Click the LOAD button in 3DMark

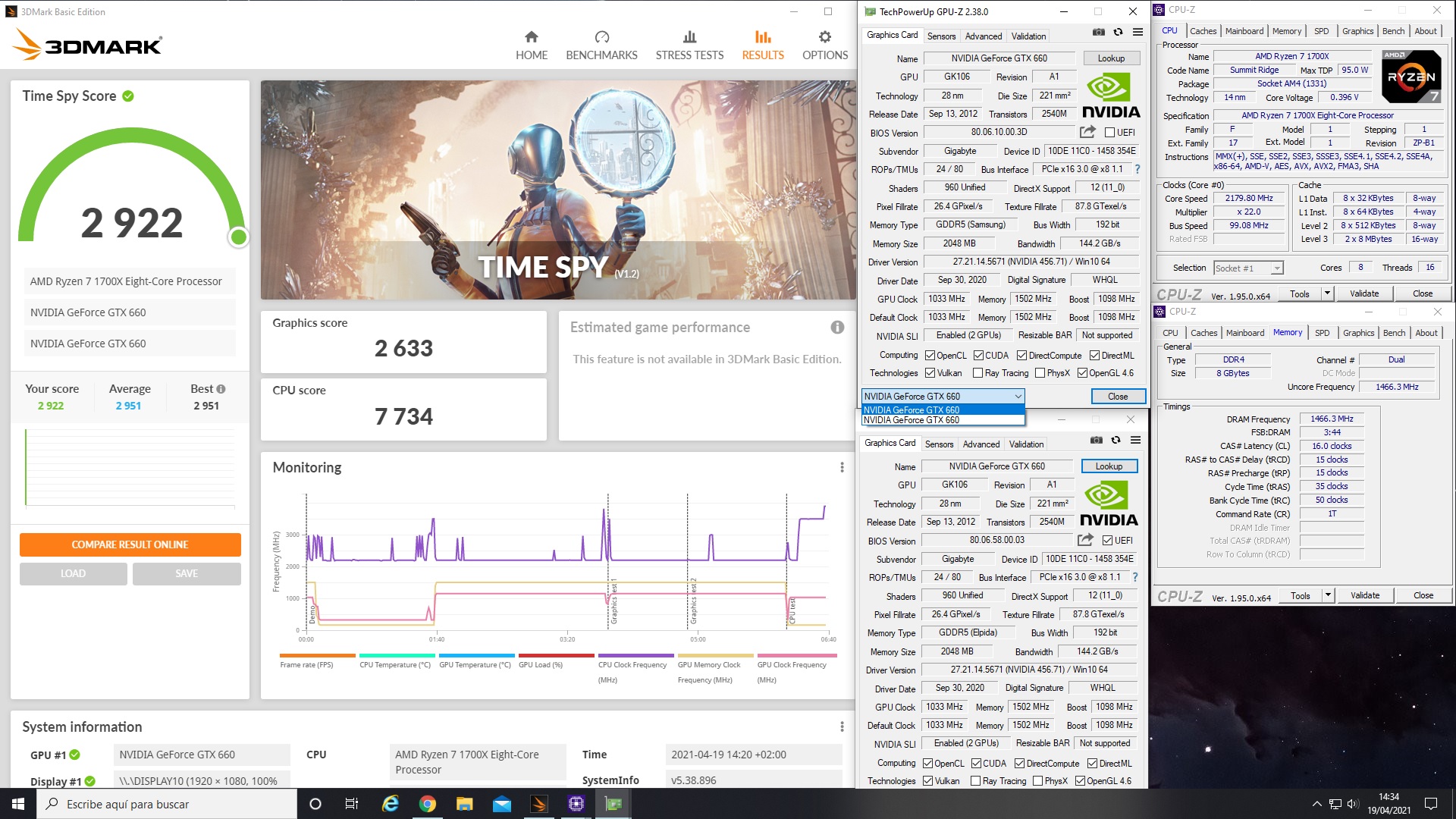click(x=74, y=574)
